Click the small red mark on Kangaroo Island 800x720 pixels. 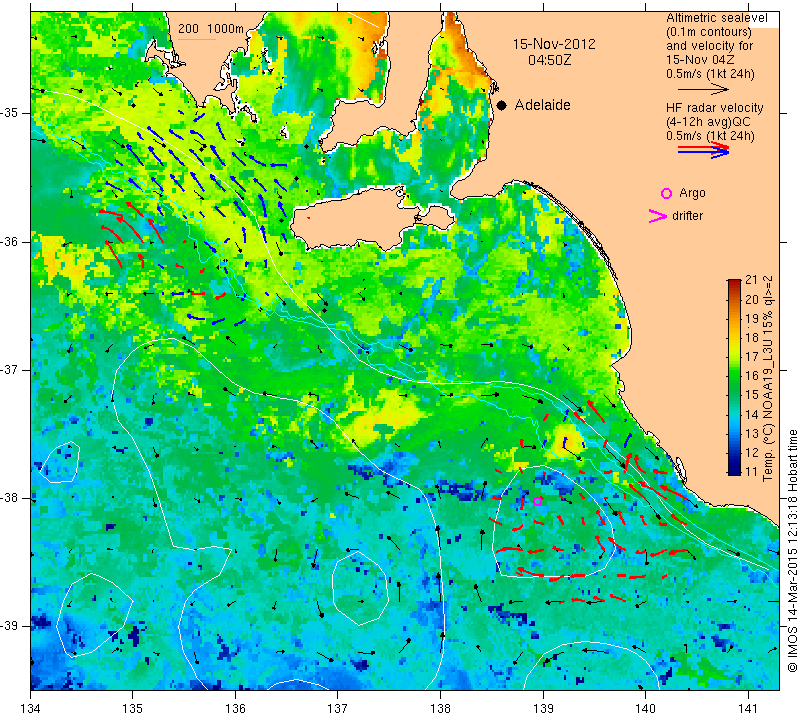(x=309, y=218)
